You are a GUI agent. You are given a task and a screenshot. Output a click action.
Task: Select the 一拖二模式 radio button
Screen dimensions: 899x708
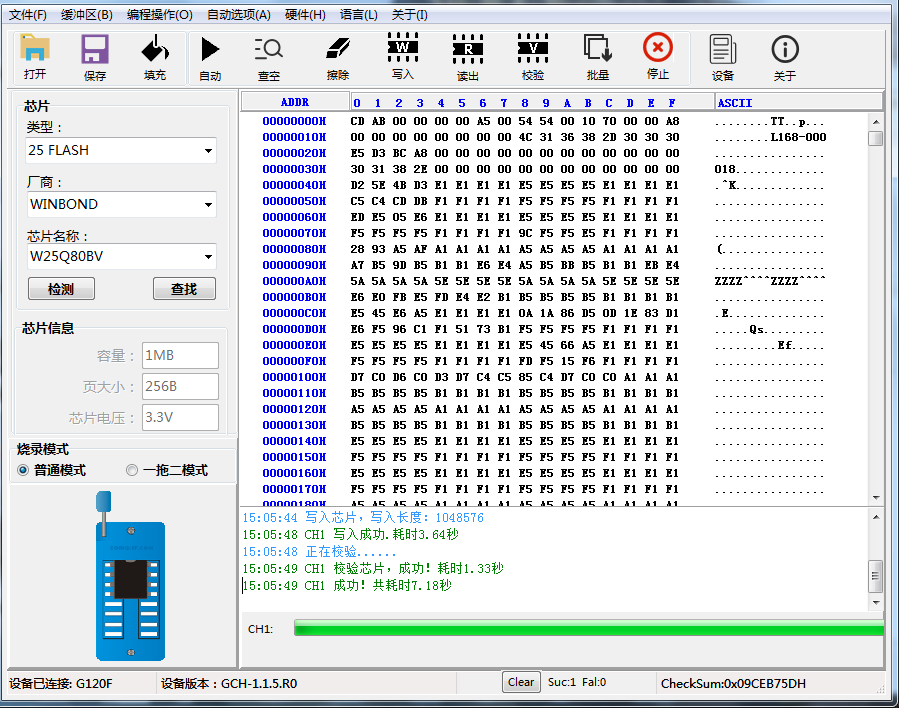click(132, 470)
